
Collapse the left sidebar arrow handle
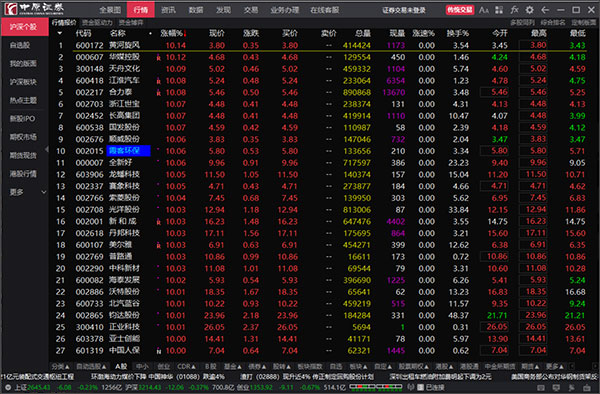pos(47,149)
